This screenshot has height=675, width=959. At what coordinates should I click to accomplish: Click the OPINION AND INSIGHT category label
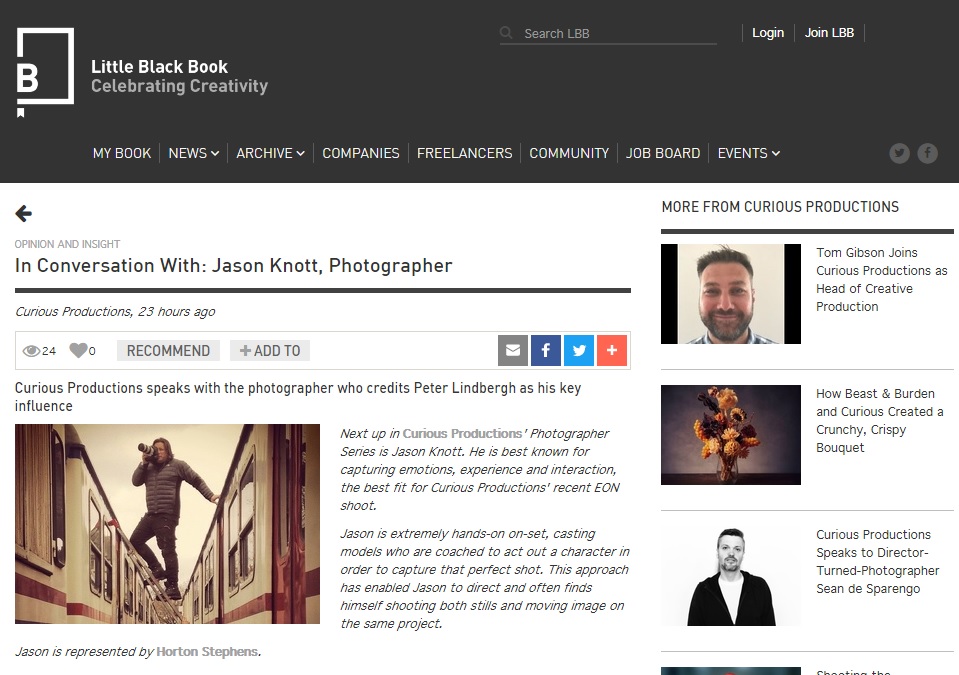[x=67, y=244]
